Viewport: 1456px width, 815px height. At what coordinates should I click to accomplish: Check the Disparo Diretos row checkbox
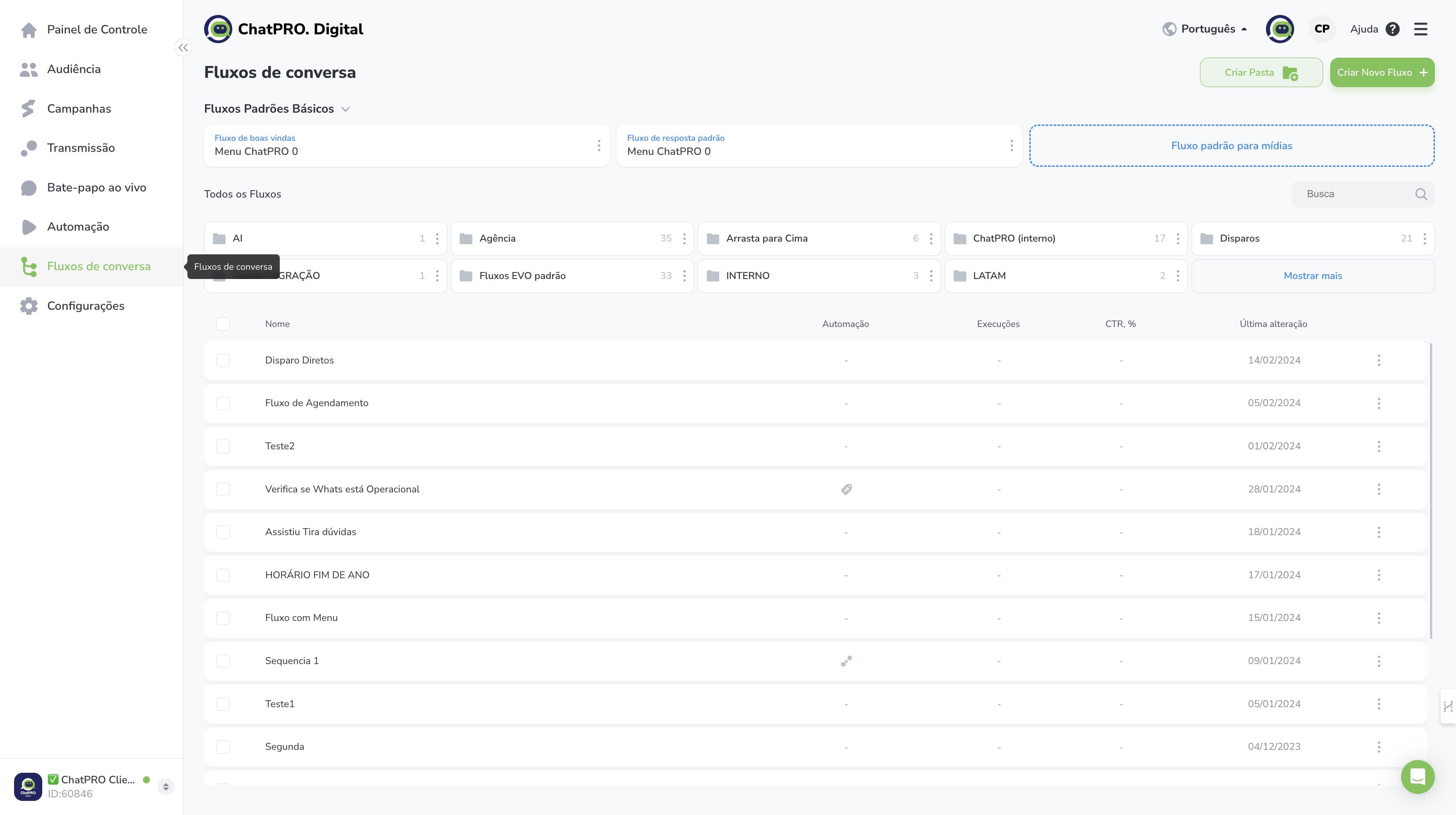click(x=223, y=360)
